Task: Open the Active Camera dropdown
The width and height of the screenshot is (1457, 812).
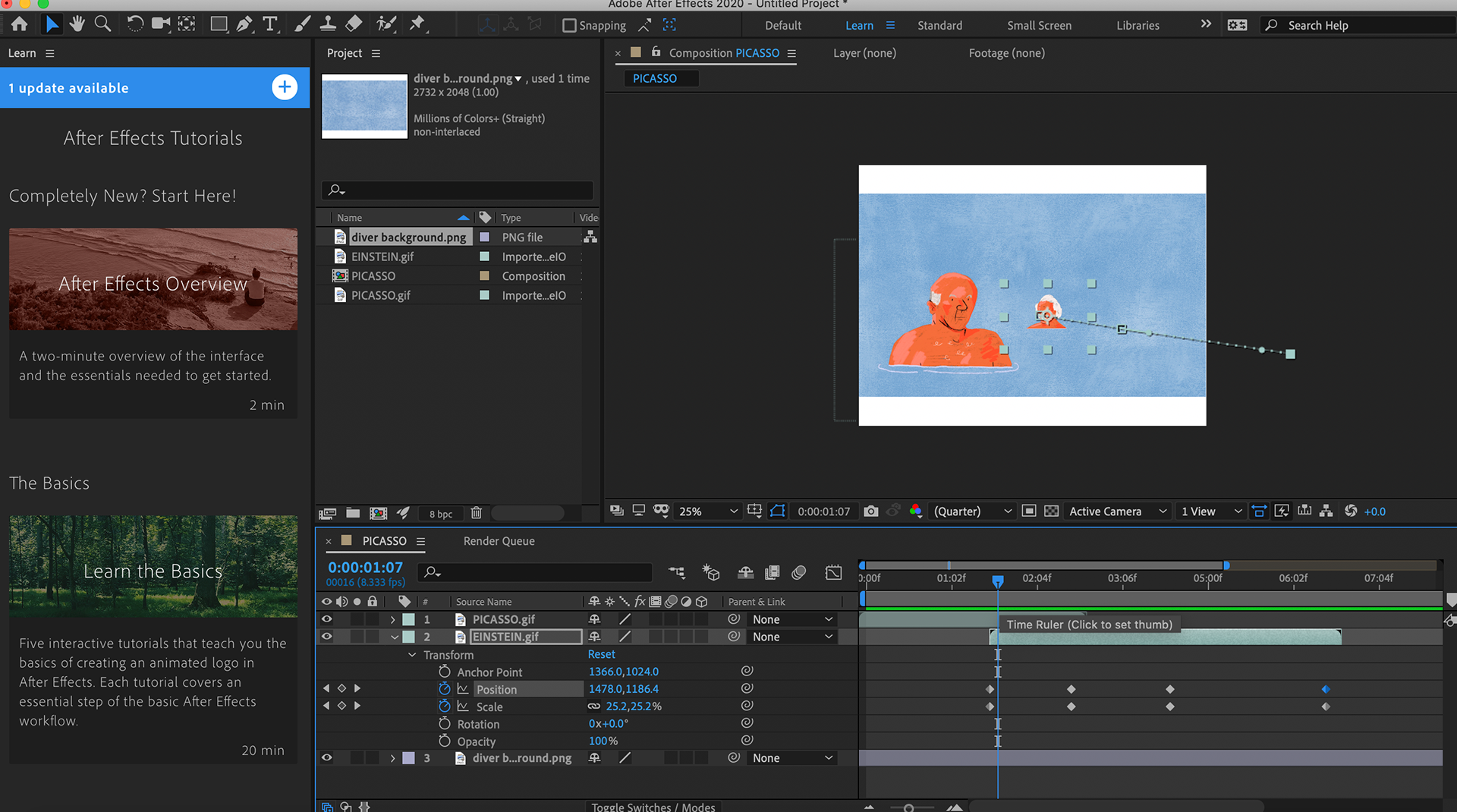Action: (x=1117, y=511)
